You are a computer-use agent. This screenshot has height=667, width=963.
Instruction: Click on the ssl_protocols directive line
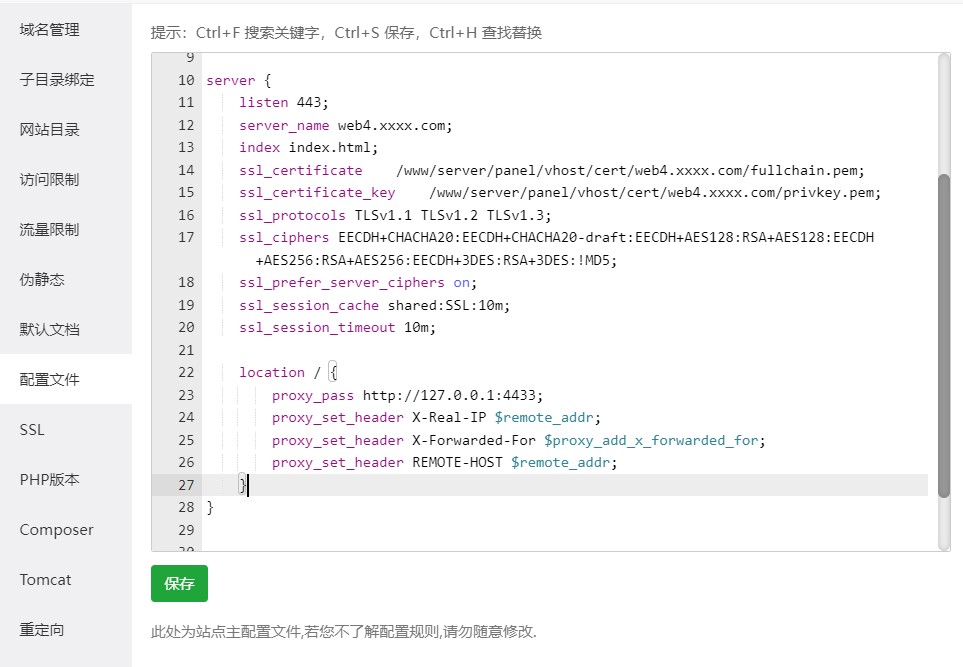pyautogui.click(x=395, y=215)
